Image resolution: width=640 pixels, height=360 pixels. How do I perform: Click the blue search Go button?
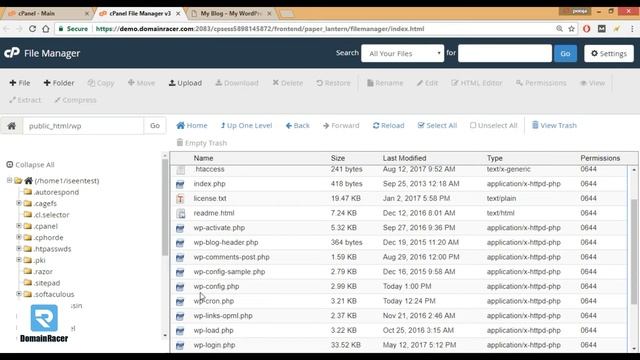pos(565,53)
